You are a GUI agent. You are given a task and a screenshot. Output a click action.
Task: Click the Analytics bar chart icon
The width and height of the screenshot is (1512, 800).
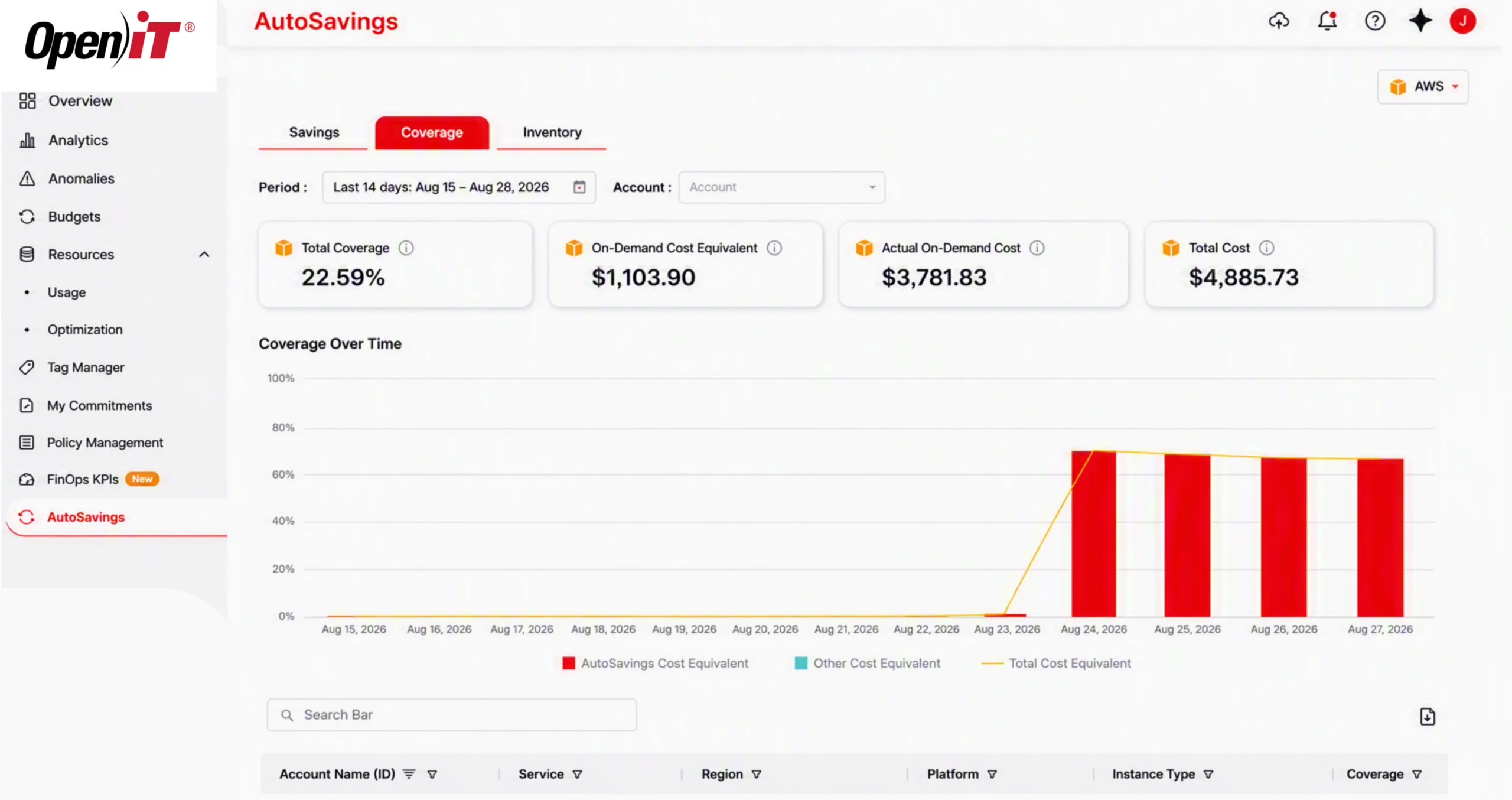(x=27, y=140)
